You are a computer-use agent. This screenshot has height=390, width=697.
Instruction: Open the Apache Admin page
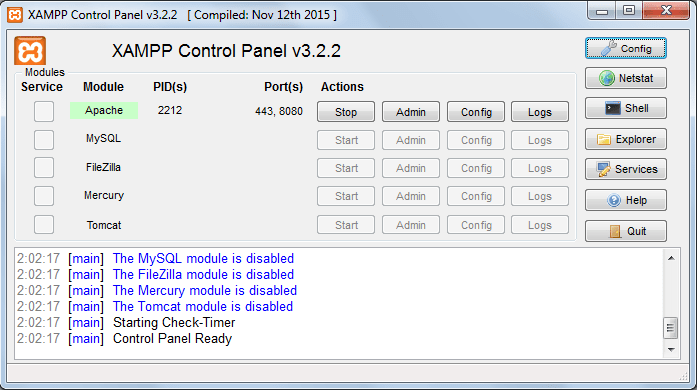411,112
